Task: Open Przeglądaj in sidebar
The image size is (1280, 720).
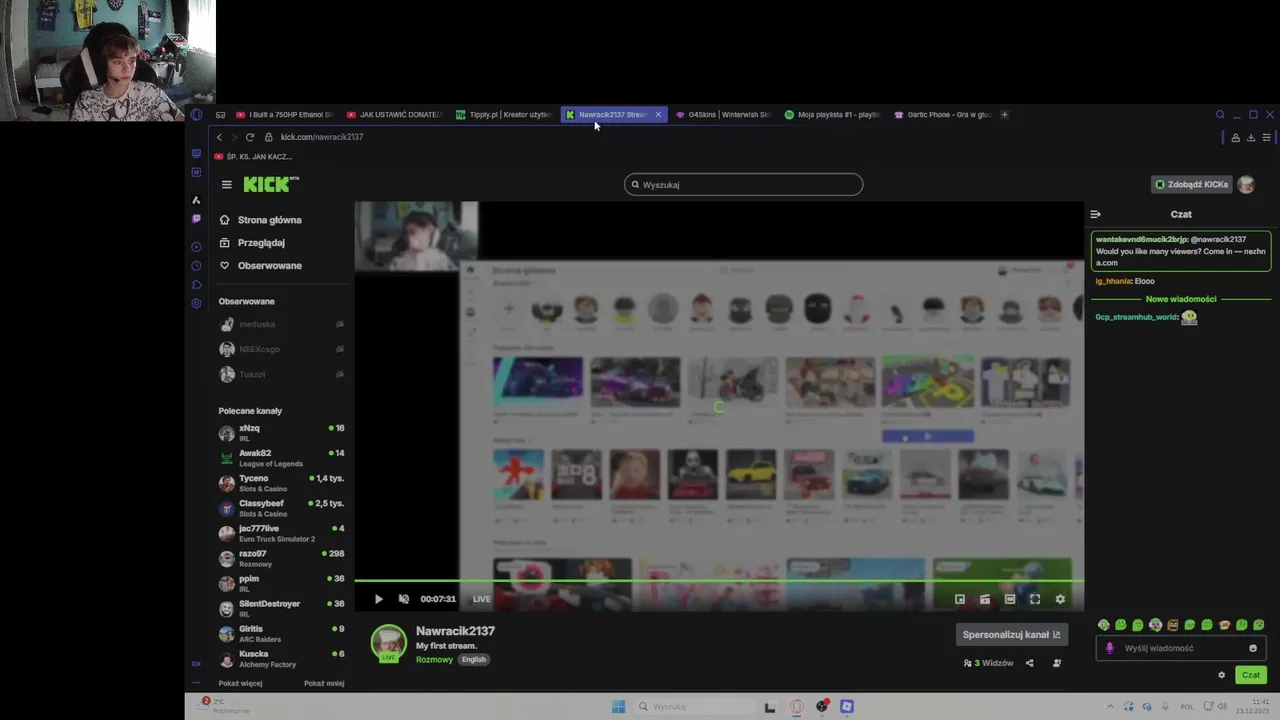Action: 252,243
